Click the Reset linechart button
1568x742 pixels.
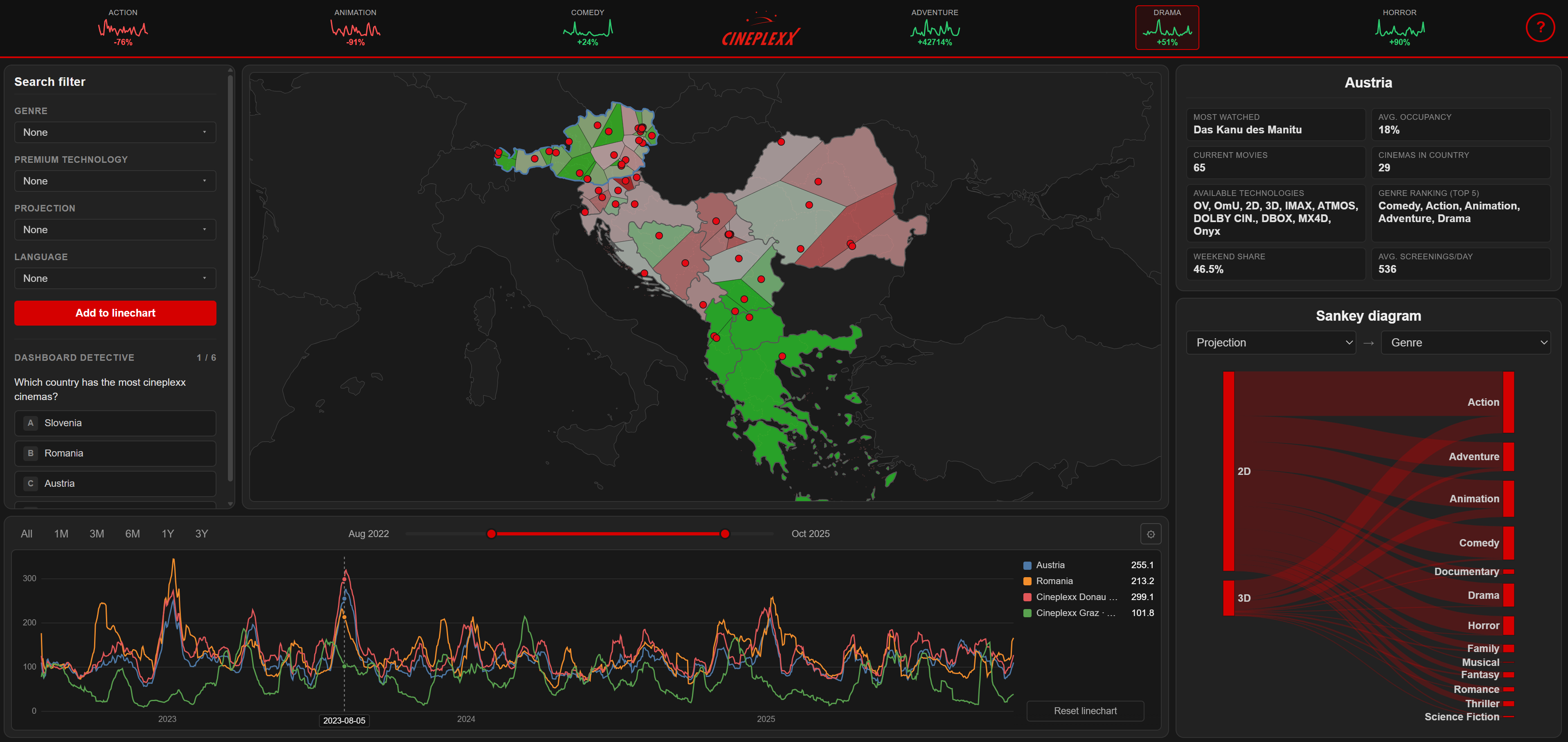(x=1085, y=711)
